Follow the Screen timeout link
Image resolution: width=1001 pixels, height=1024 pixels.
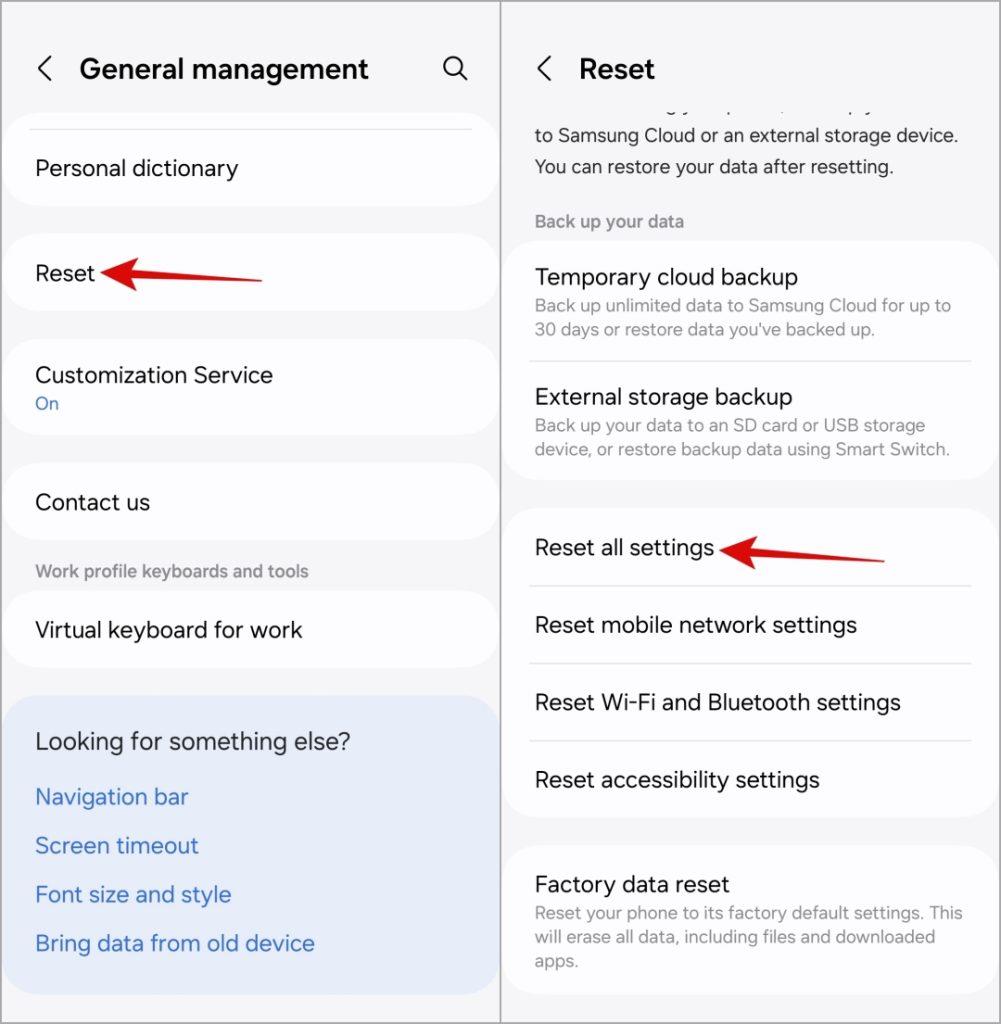point(117,846)
